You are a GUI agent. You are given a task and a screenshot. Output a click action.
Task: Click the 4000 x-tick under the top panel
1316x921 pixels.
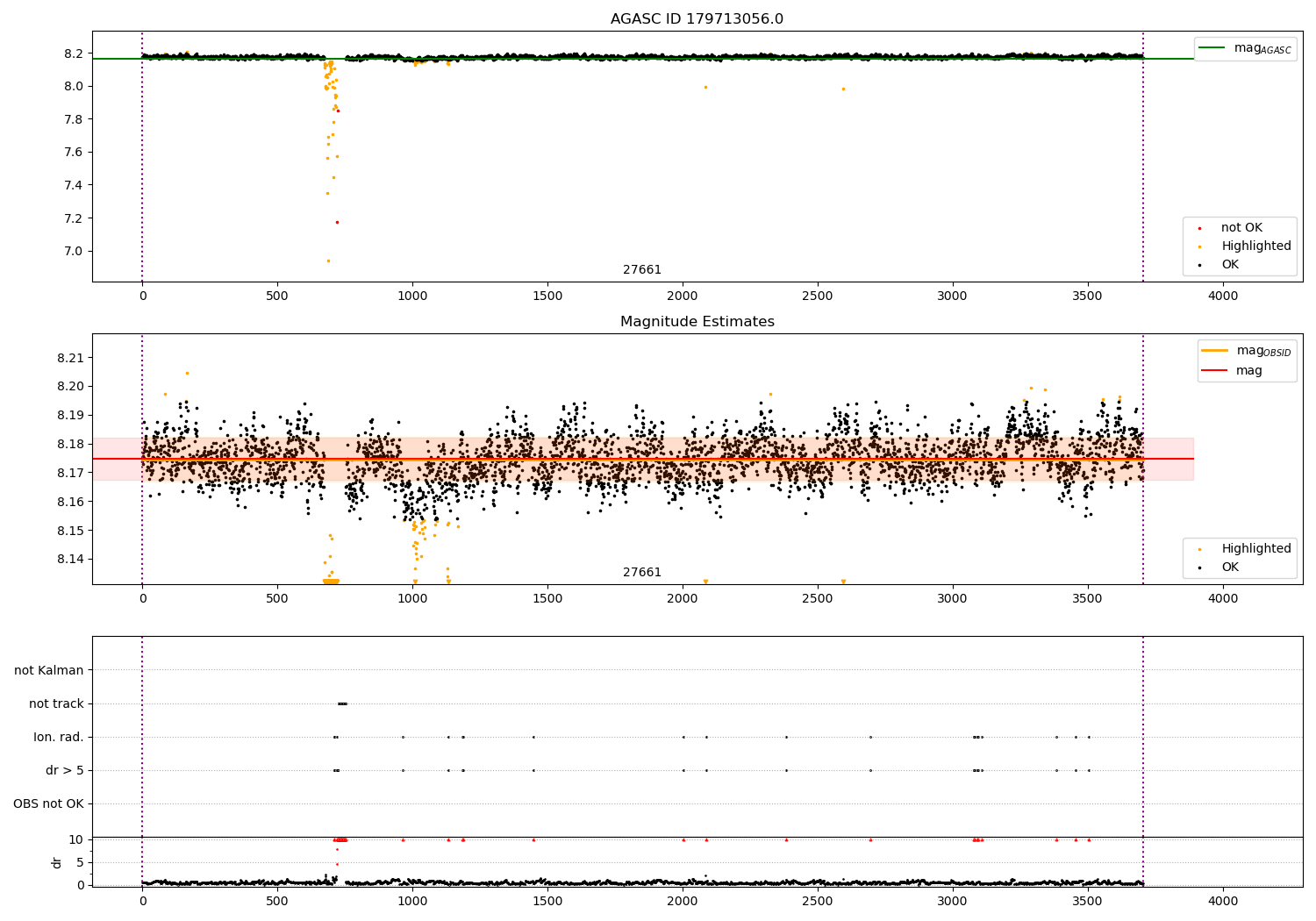(1223, 296)
